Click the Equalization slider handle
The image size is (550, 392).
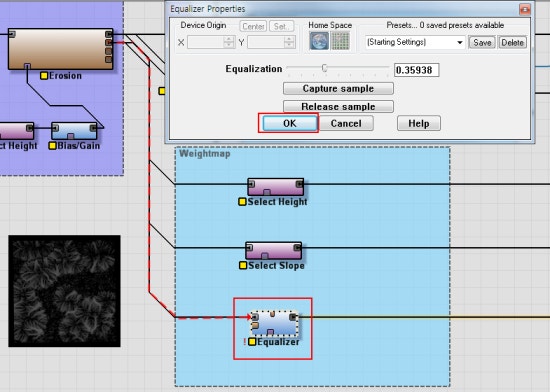pyautogui.click(x=324, y=68)
